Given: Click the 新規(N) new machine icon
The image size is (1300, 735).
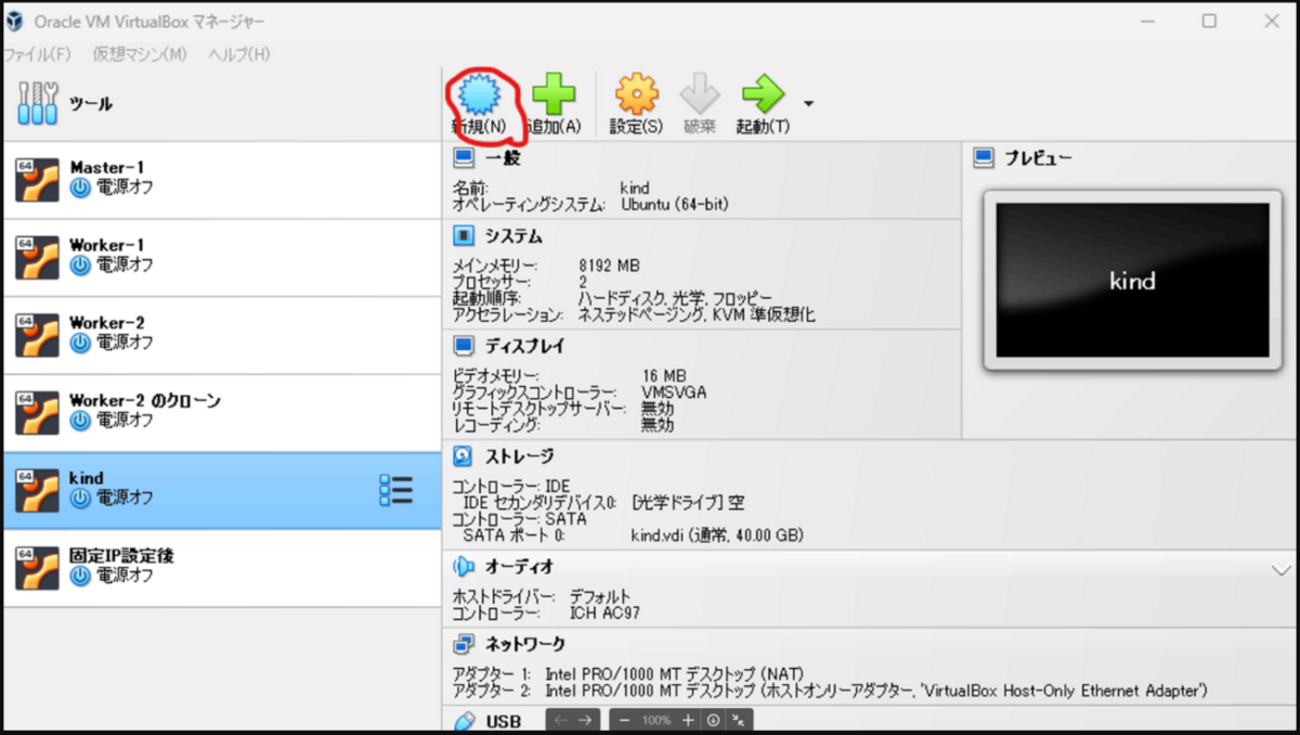Looking at the screenshot, I should pyautogui.click(x=480, y=95).
